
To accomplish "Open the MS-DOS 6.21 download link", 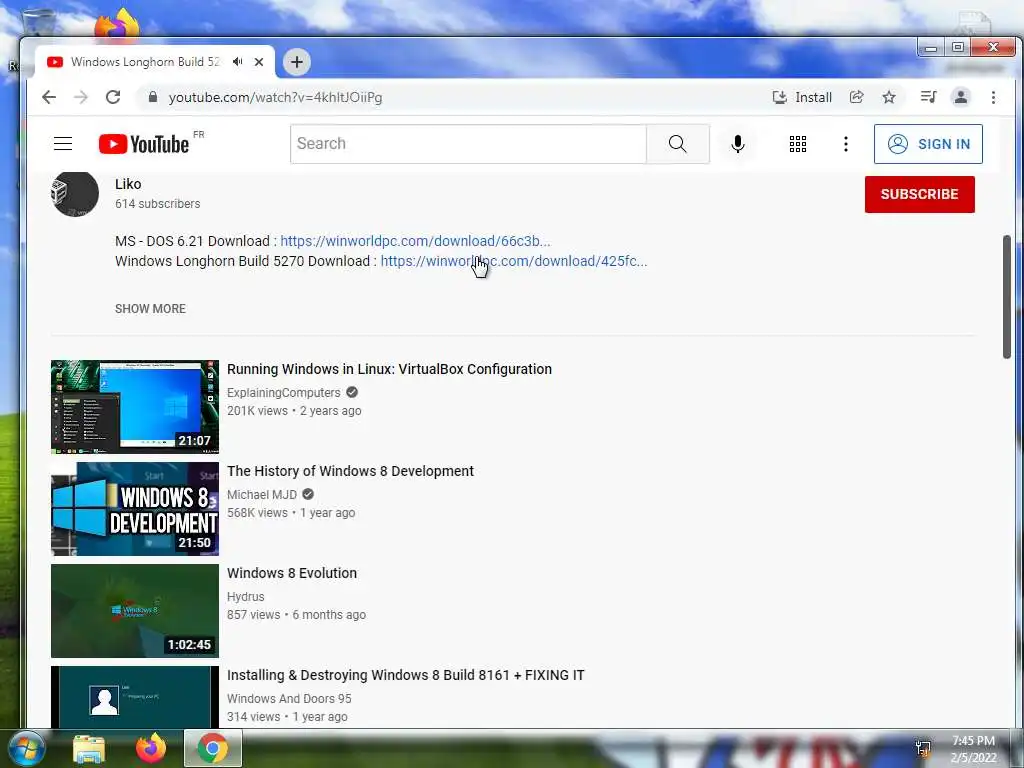I will coord(415,241).
